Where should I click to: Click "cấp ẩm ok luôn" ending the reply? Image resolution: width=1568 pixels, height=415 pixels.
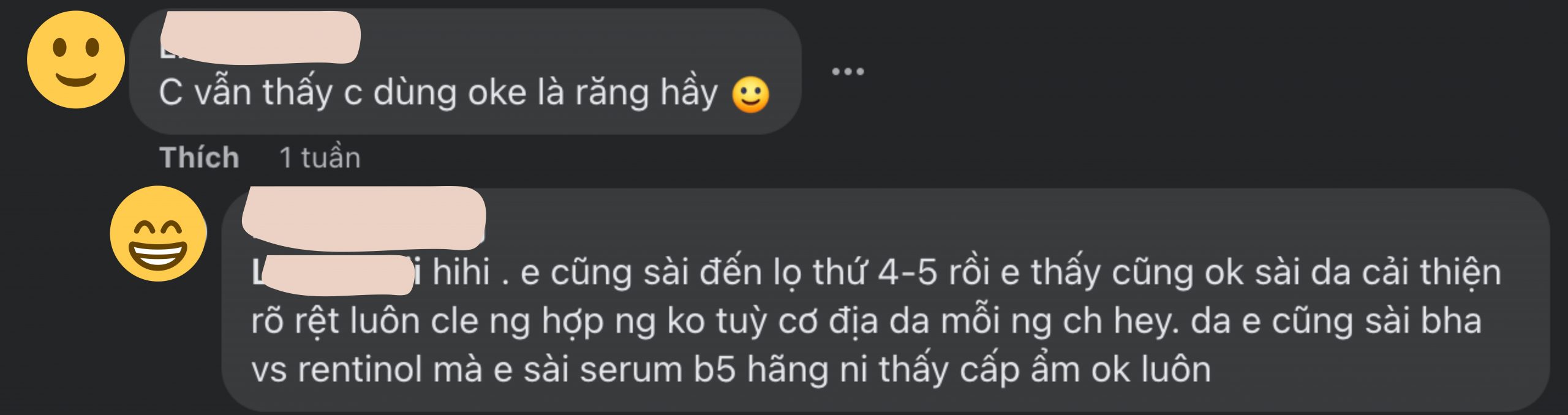[x=1085, y=370]
